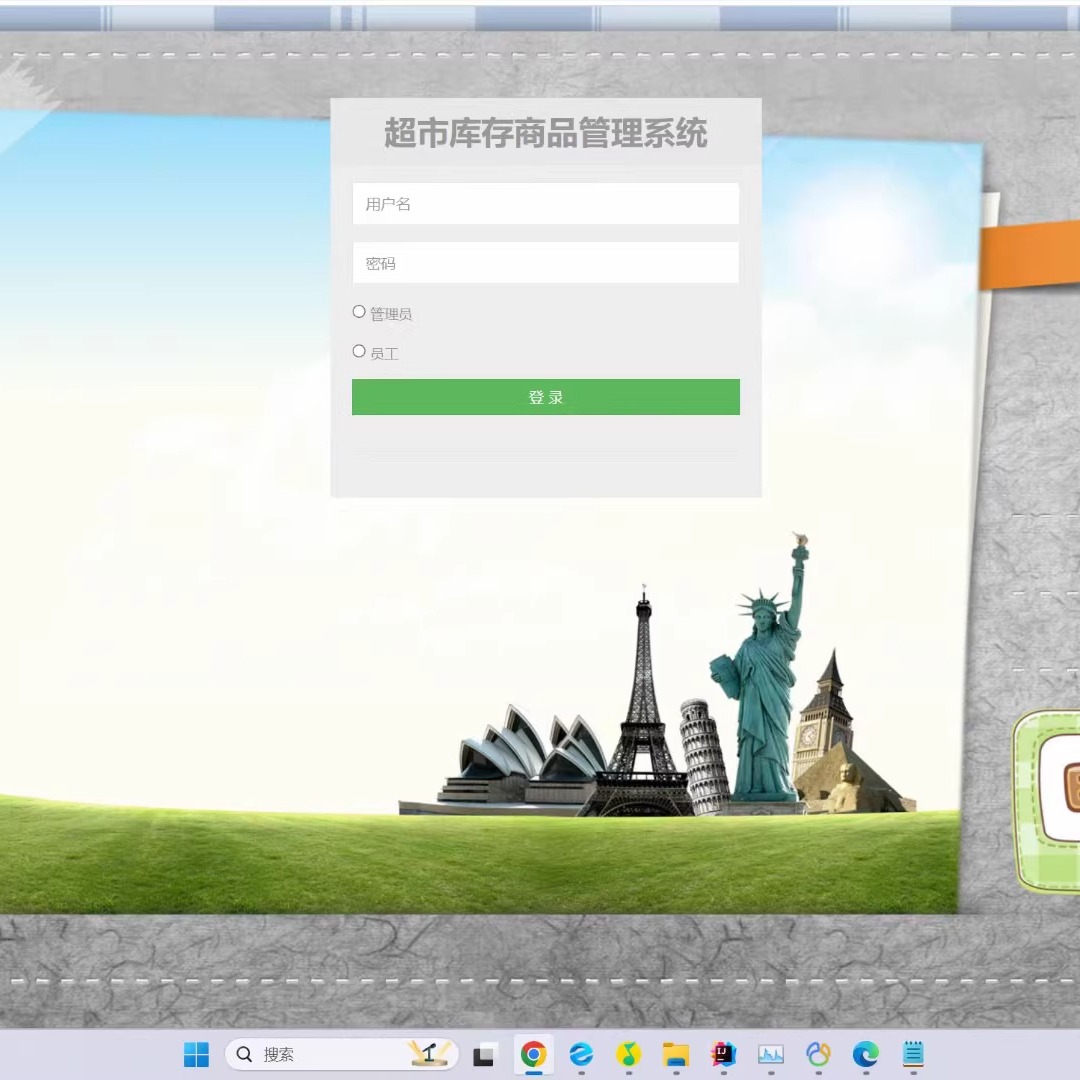The height and width of the screenshot is (1080, 1080).
Task: Open the Notepad taskbar icon
Action: (913, 1055)
